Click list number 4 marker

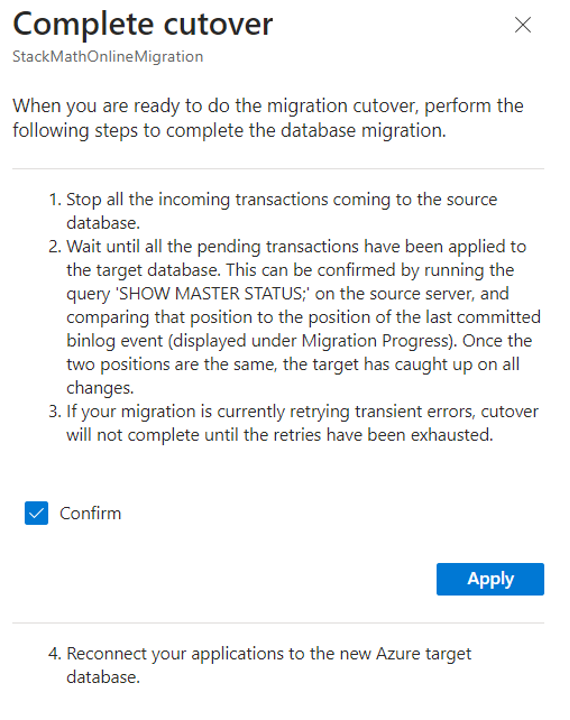point(55,654)
